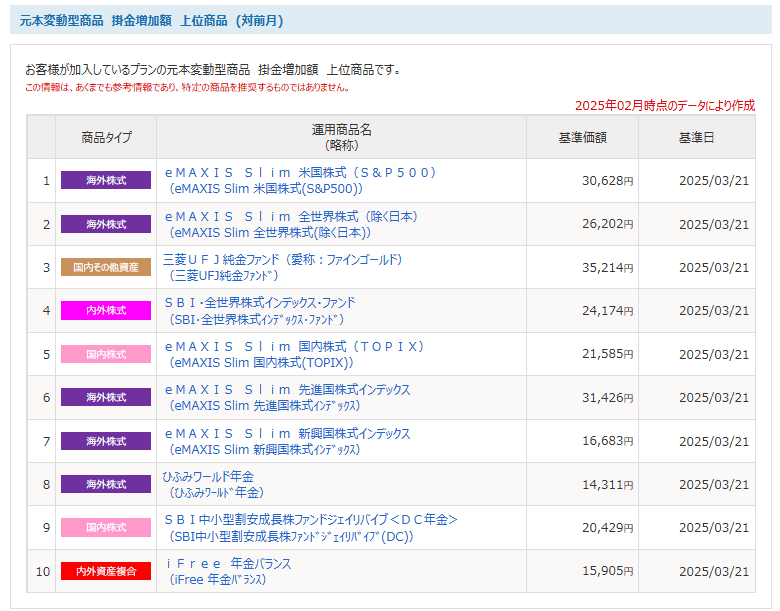Click the お客様が加入しているプラン description line
Image resolution: width=780 pixels, height=611 pixels.
click(213, 70)
